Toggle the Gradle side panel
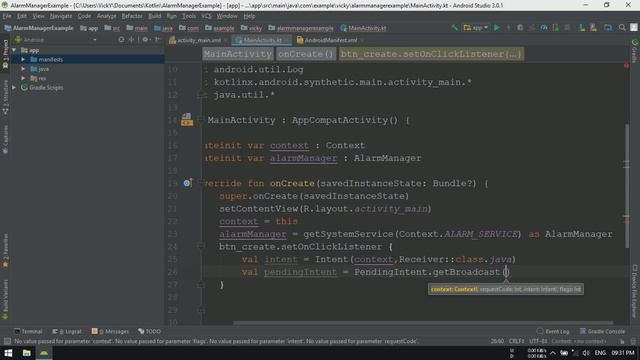The width and height of the screenshot is (640, 360). point(635,51)
